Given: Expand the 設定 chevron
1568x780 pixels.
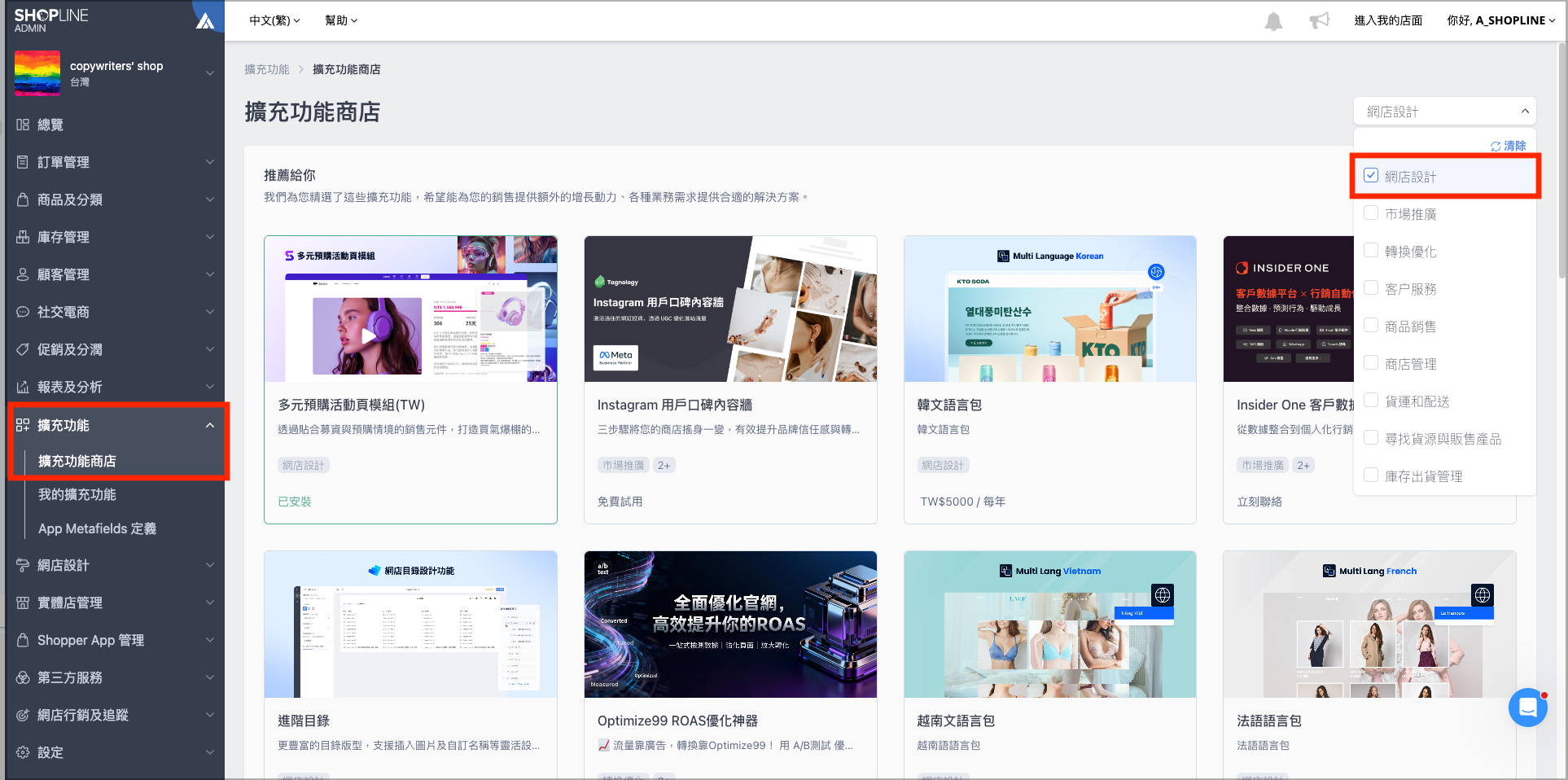Looking at the screenshot, I should (x=210, y=752).
